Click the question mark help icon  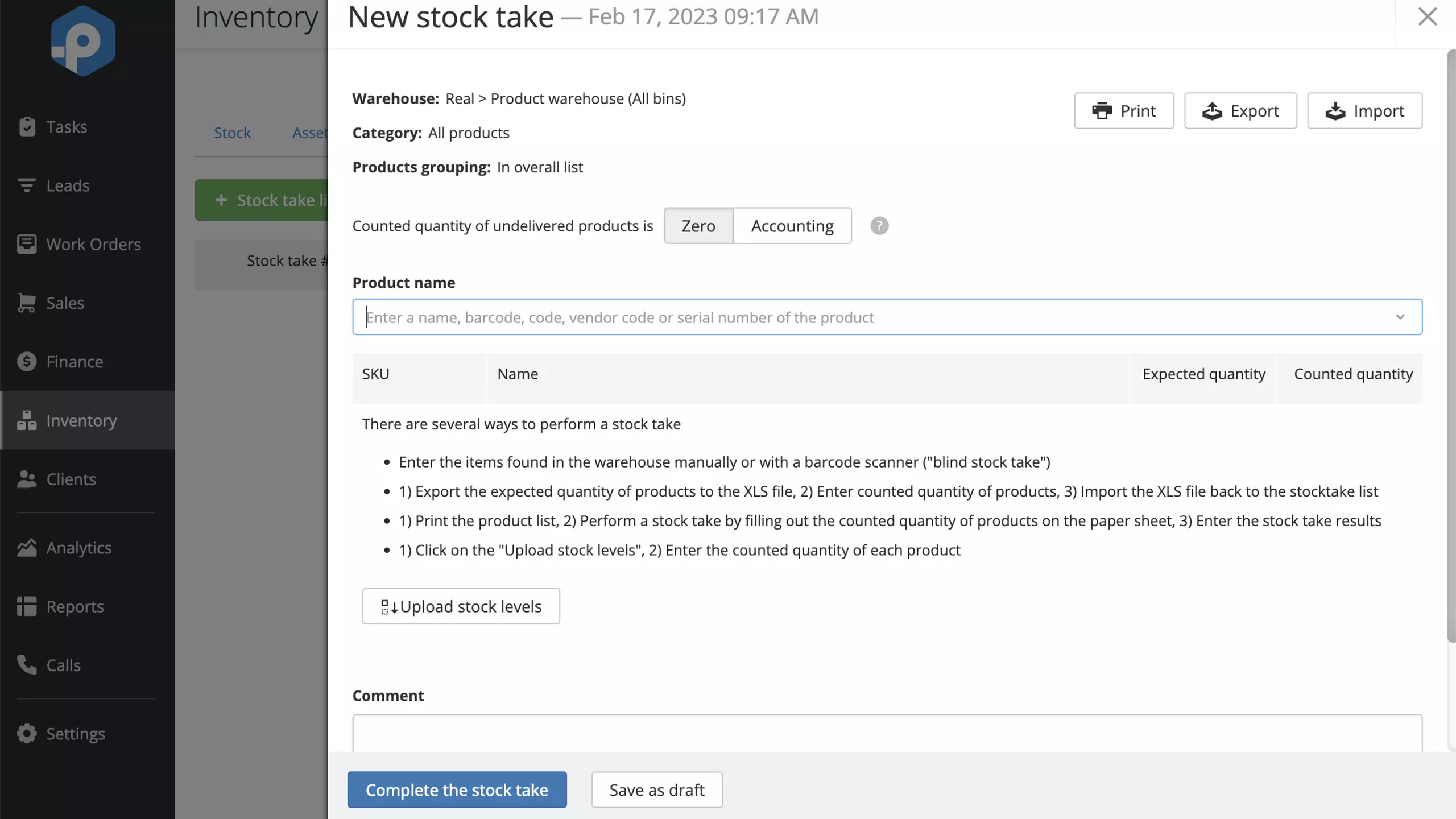pyautogui.click(x=879, y=226)
